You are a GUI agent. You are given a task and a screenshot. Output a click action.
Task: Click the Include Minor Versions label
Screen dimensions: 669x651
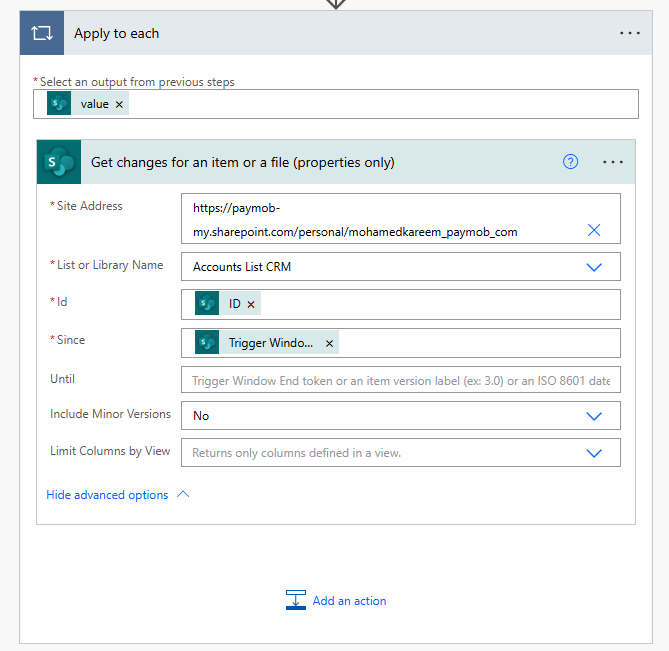click(x=111, y=414)
